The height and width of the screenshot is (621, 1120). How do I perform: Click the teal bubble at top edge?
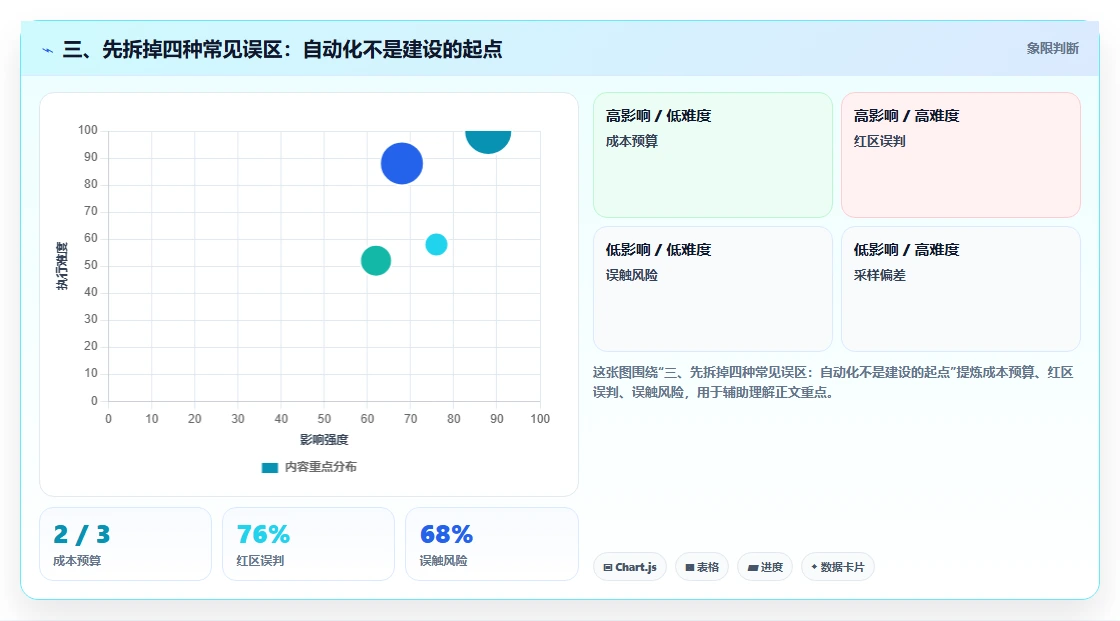point(488,141)
